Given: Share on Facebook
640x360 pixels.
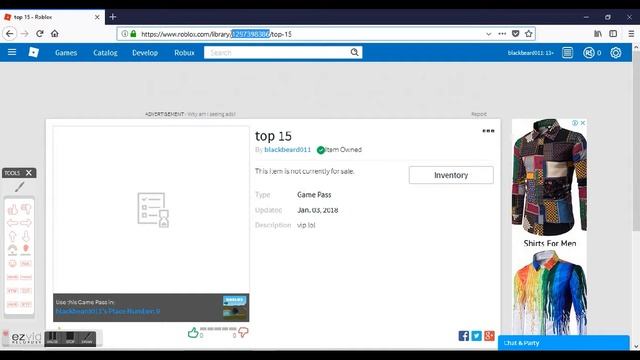Looking at the screenshot, I should [x=464, y=336].
